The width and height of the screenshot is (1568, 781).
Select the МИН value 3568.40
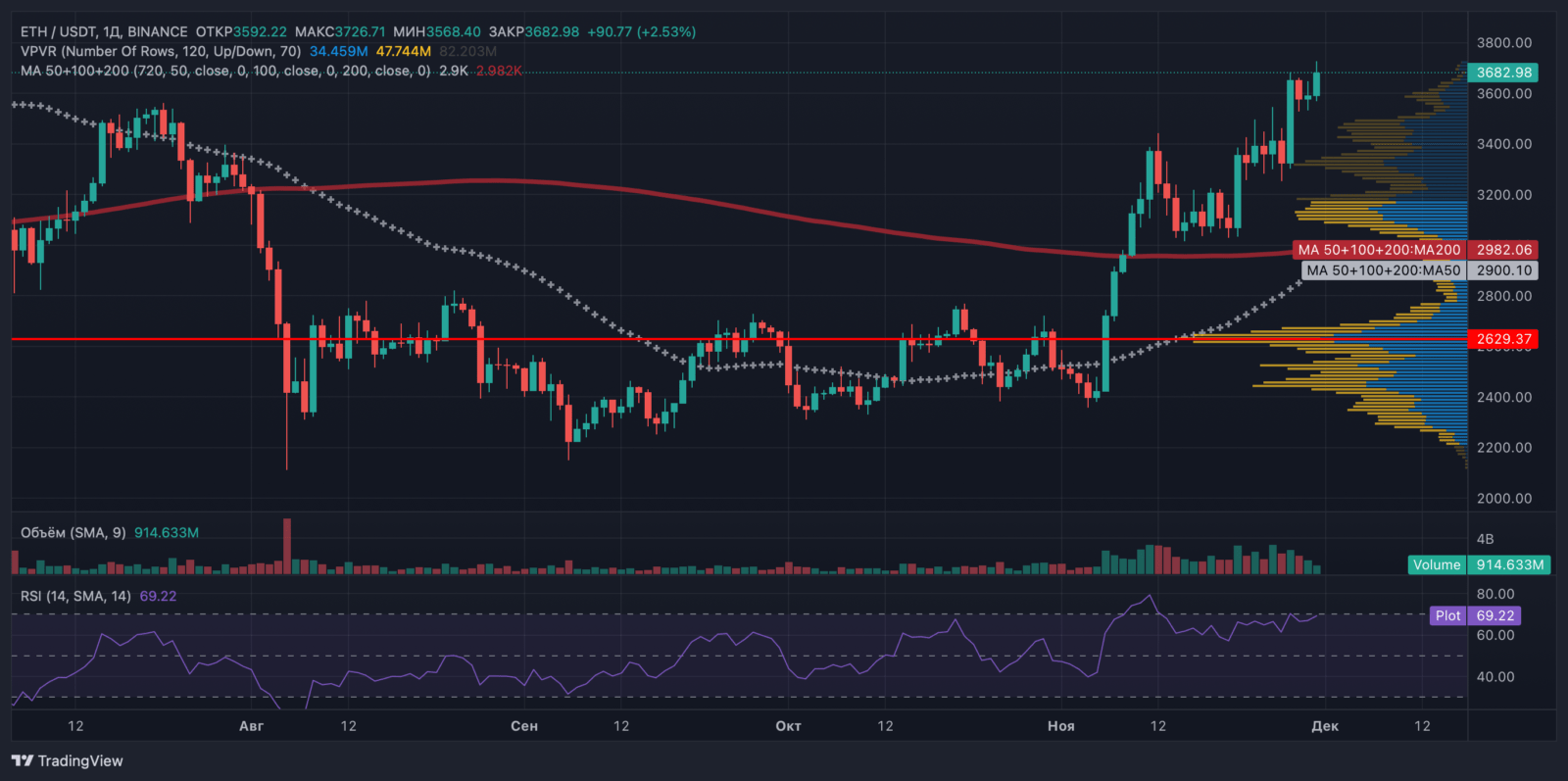click(454, 32)
